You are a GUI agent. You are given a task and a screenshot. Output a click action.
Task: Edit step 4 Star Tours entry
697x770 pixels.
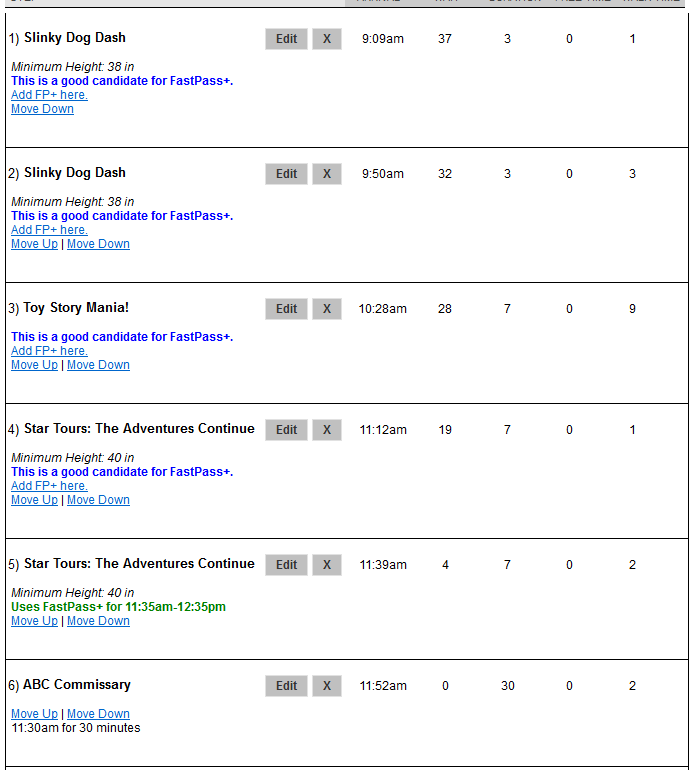click(x=286, y=430)
